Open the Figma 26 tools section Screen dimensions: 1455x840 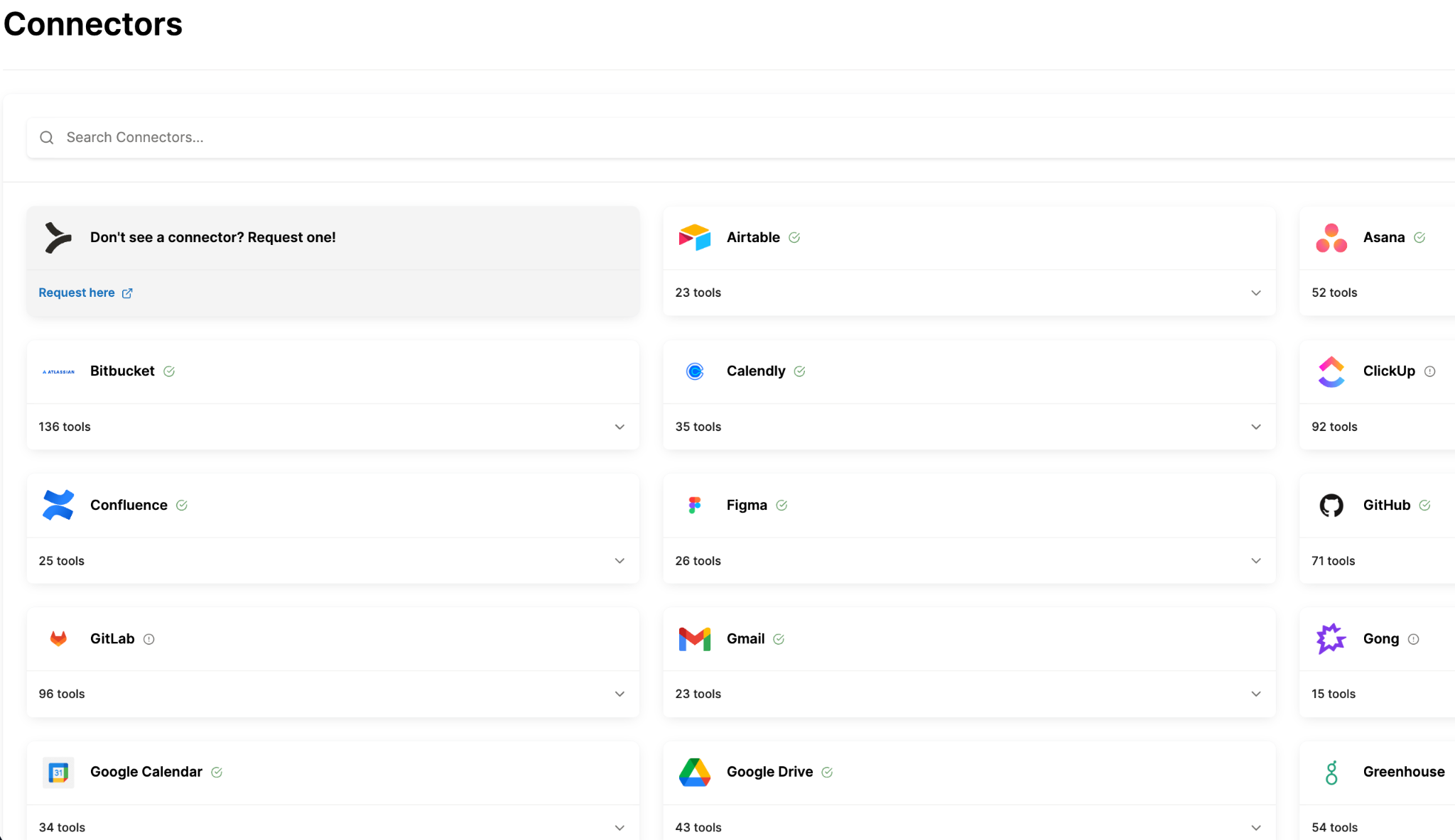[1256, 560]
